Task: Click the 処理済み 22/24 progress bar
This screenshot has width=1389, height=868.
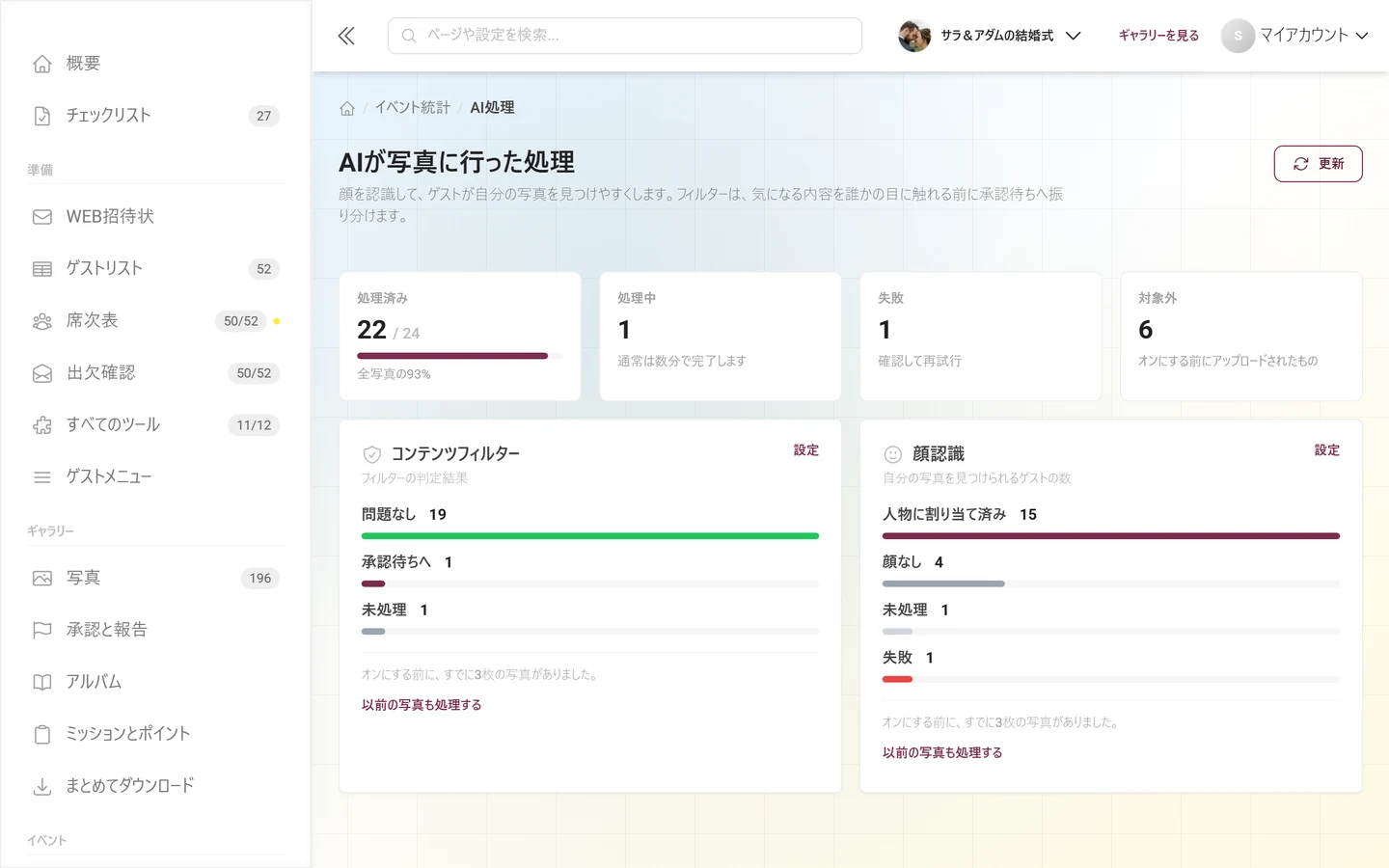Action: 460,356
